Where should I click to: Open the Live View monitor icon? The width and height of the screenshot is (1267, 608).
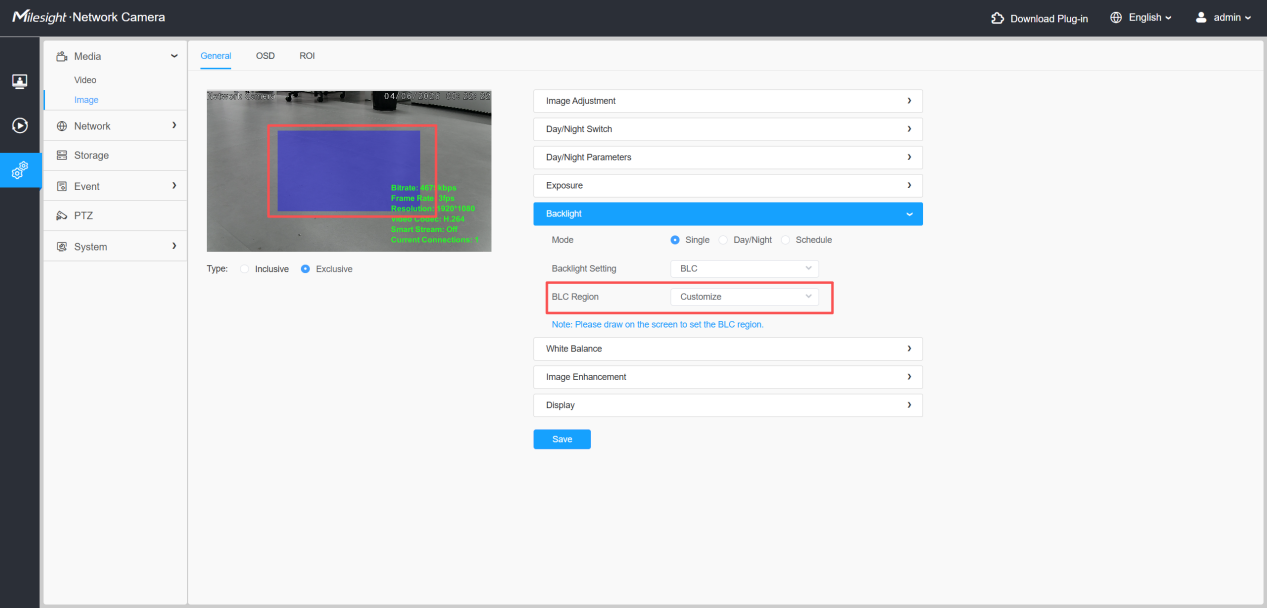(x=19, y=81)
